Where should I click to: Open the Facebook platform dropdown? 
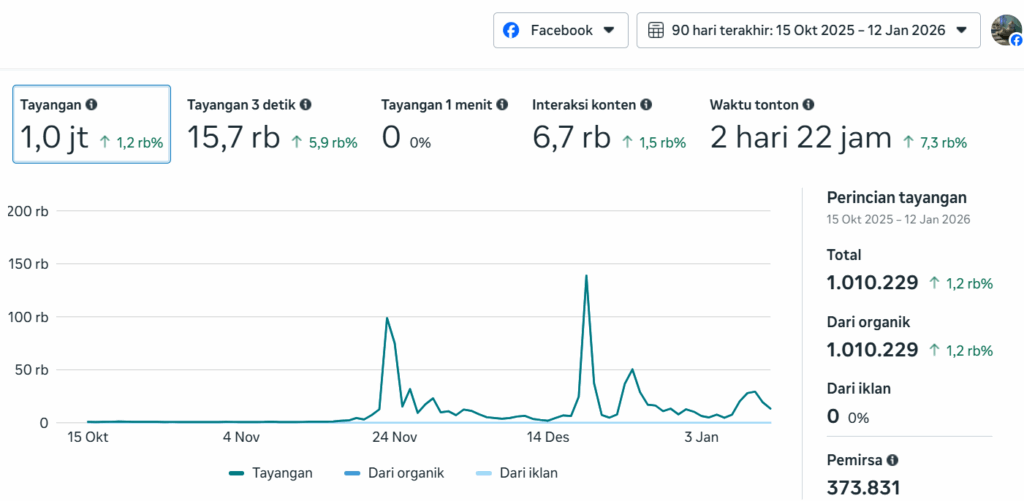pos(560,30)
